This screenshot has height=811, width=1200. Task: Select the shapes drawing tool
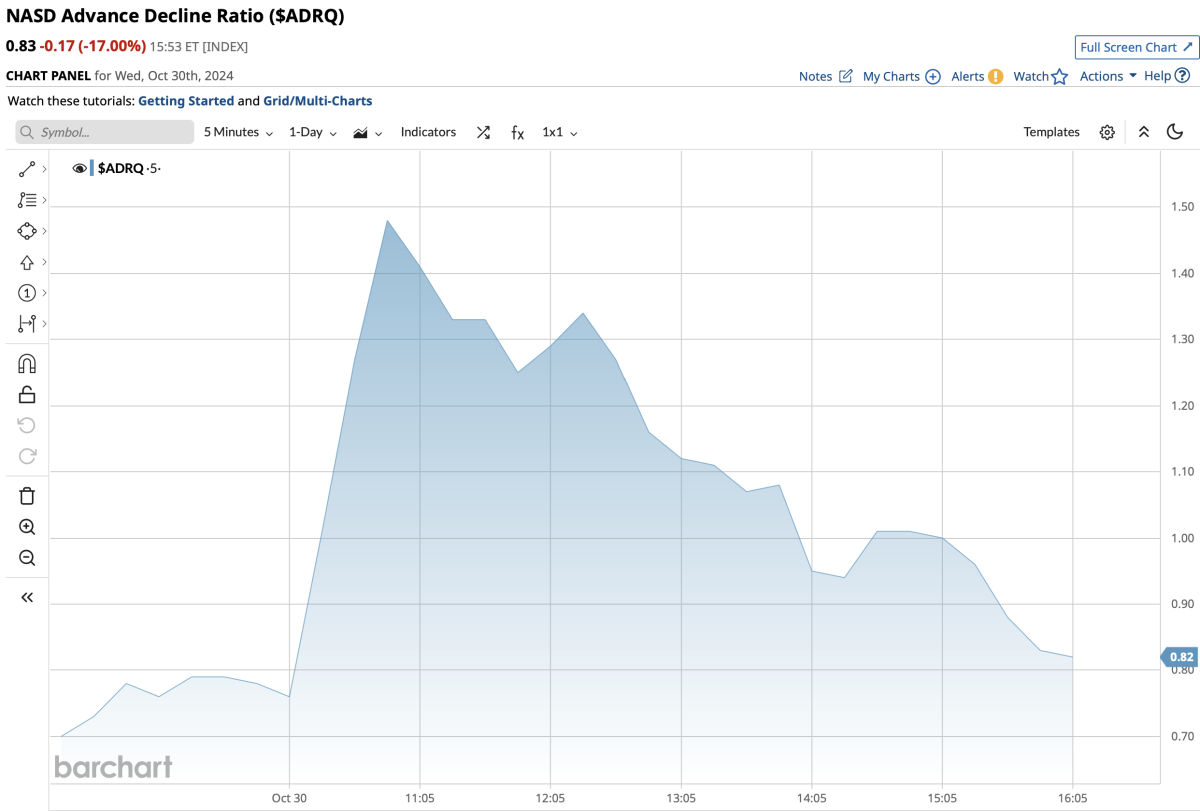(27, 231)
